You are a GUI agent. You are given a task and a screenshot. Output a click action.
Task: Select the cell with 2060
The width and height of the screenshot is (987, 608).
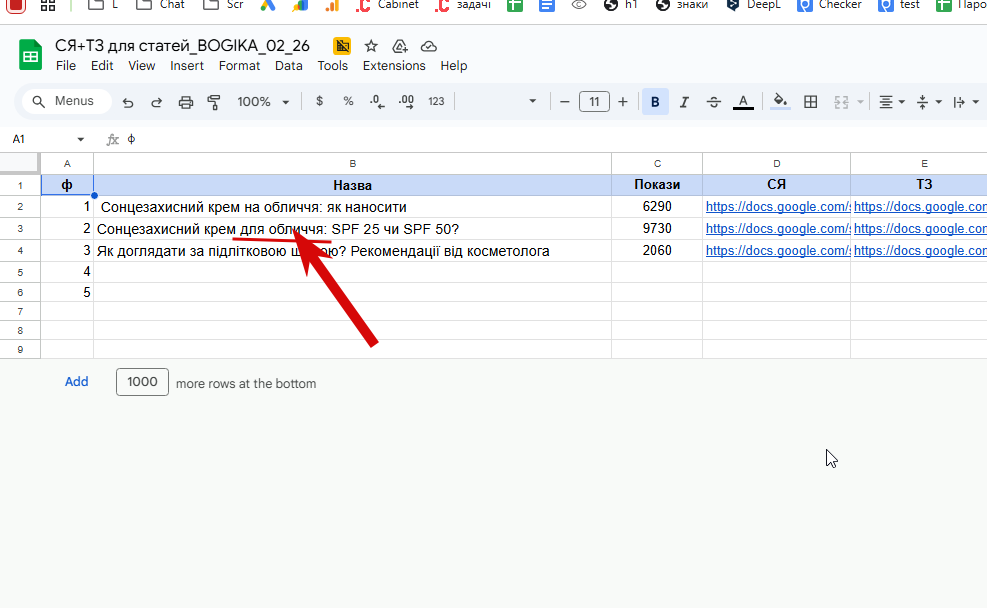pyautogui.click(x=657, y=251)
